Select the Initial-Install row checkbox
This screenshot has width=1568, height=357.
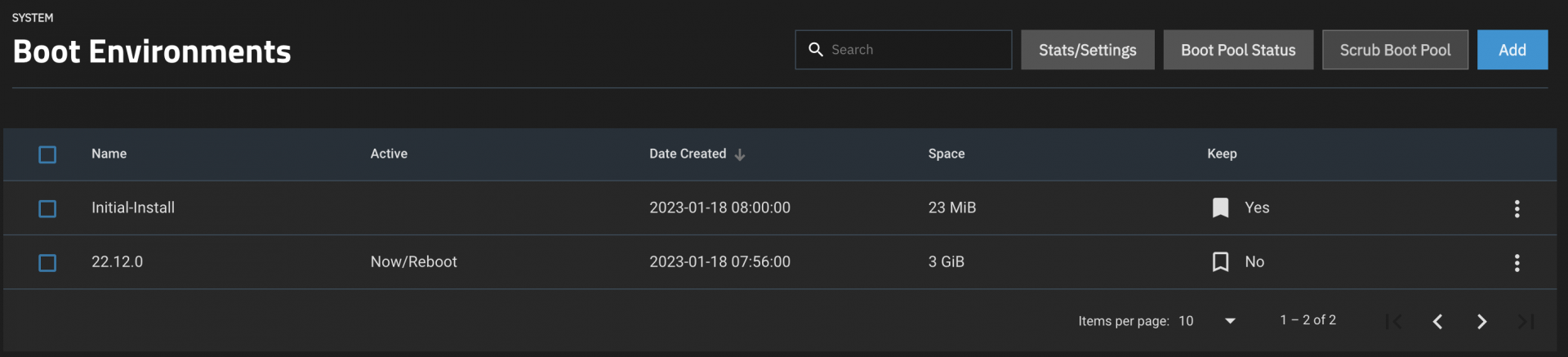[47, 209]
